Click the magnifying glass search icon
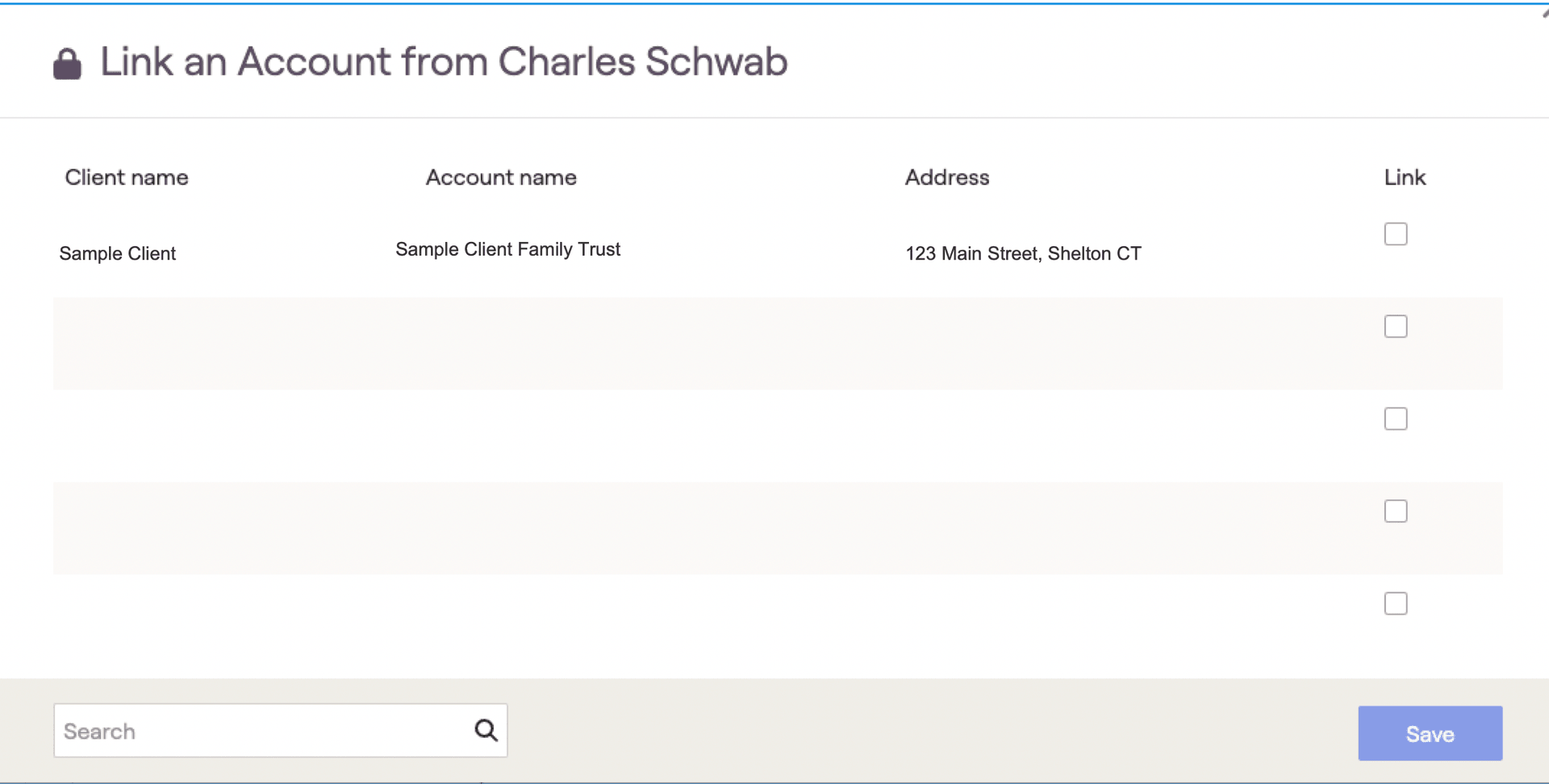Viewport: 1549px width, 784px height. pos(486,731)
